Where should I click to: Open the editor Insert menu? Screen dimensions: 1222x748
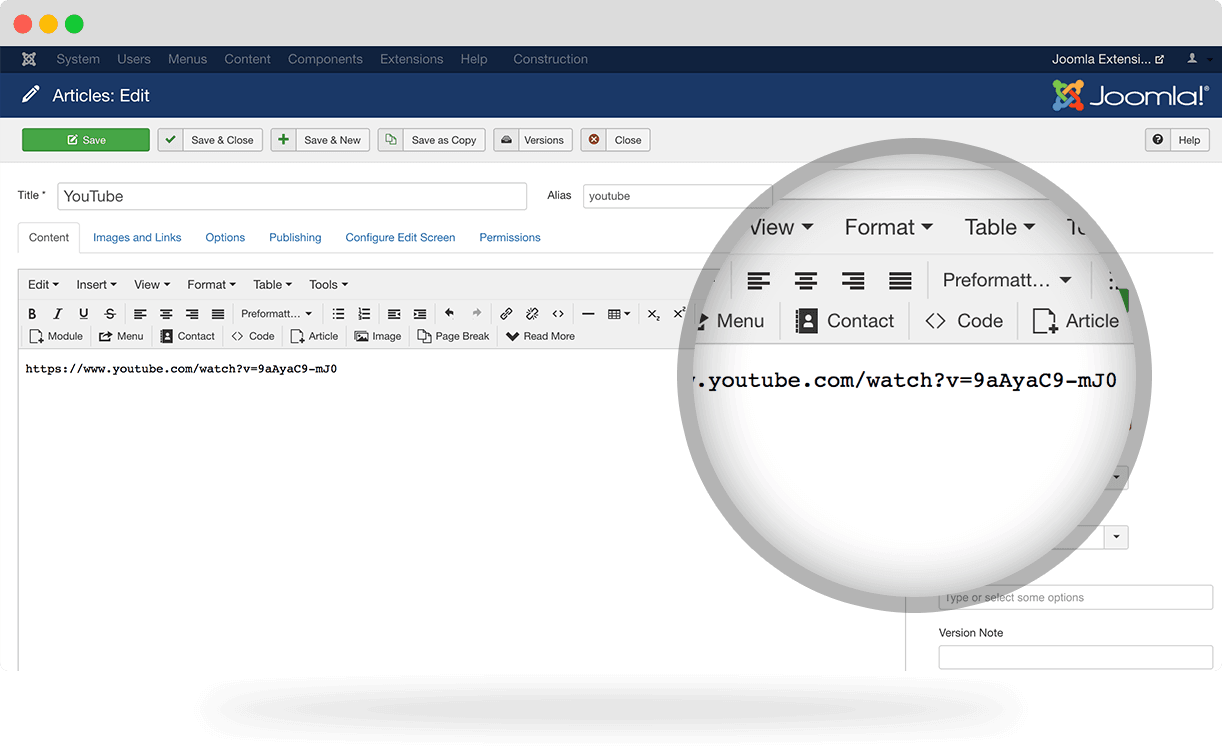click(x=96, y=285)
